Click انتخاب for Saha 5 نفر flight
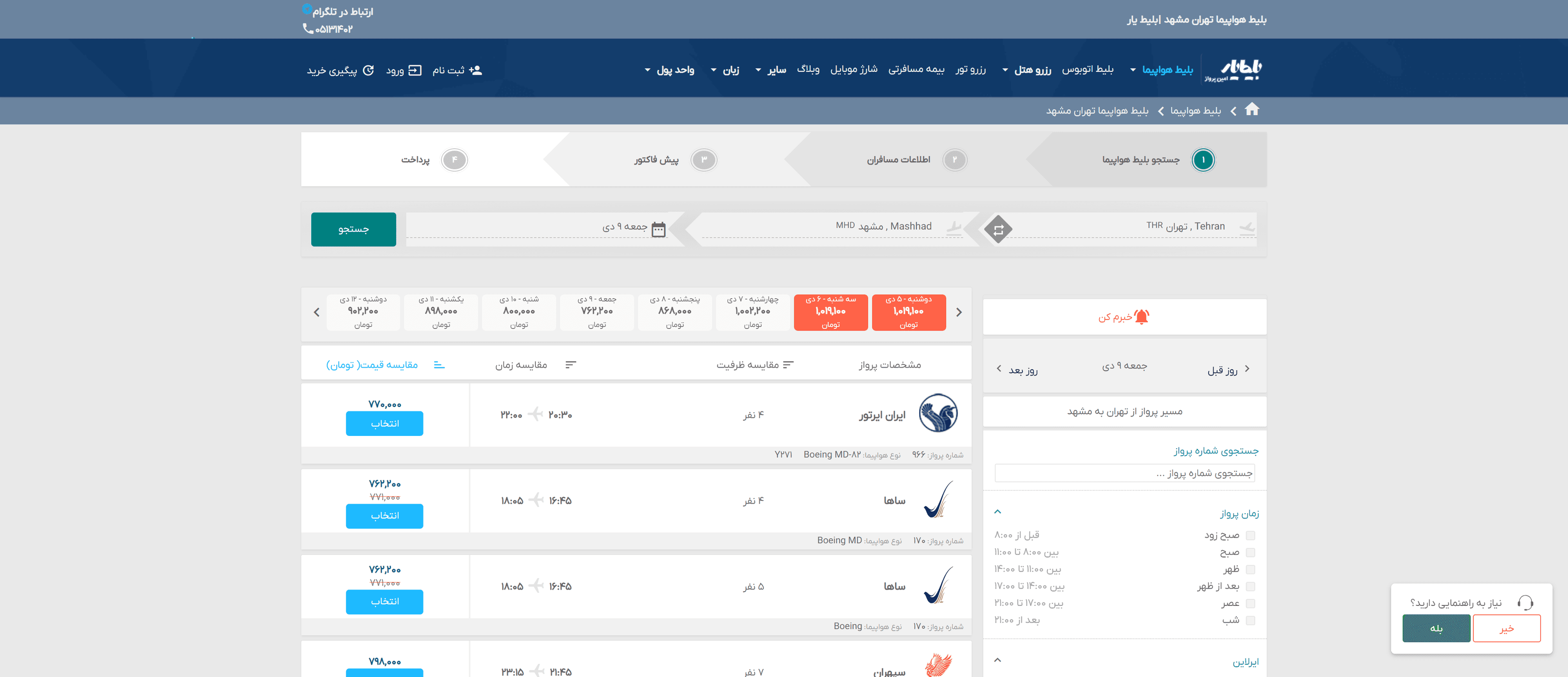This screenshot has width=1568, height=677. (x=384, y=601)
